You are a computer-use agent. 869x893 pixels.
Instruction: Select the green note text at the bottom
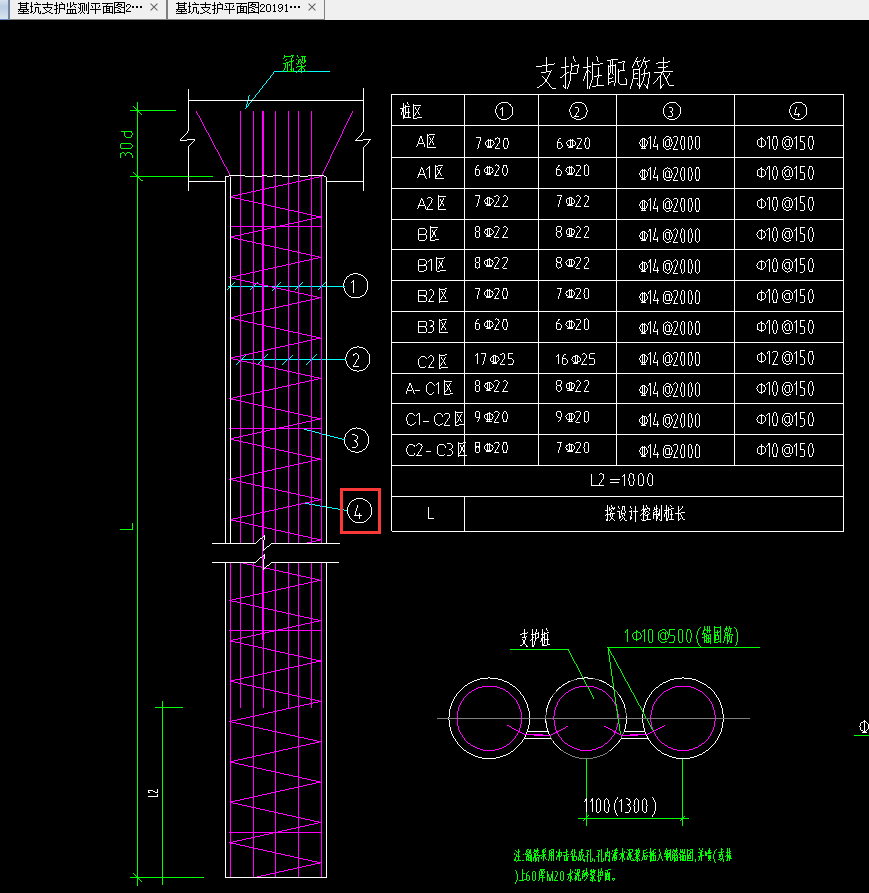click(x=623, y=865)
